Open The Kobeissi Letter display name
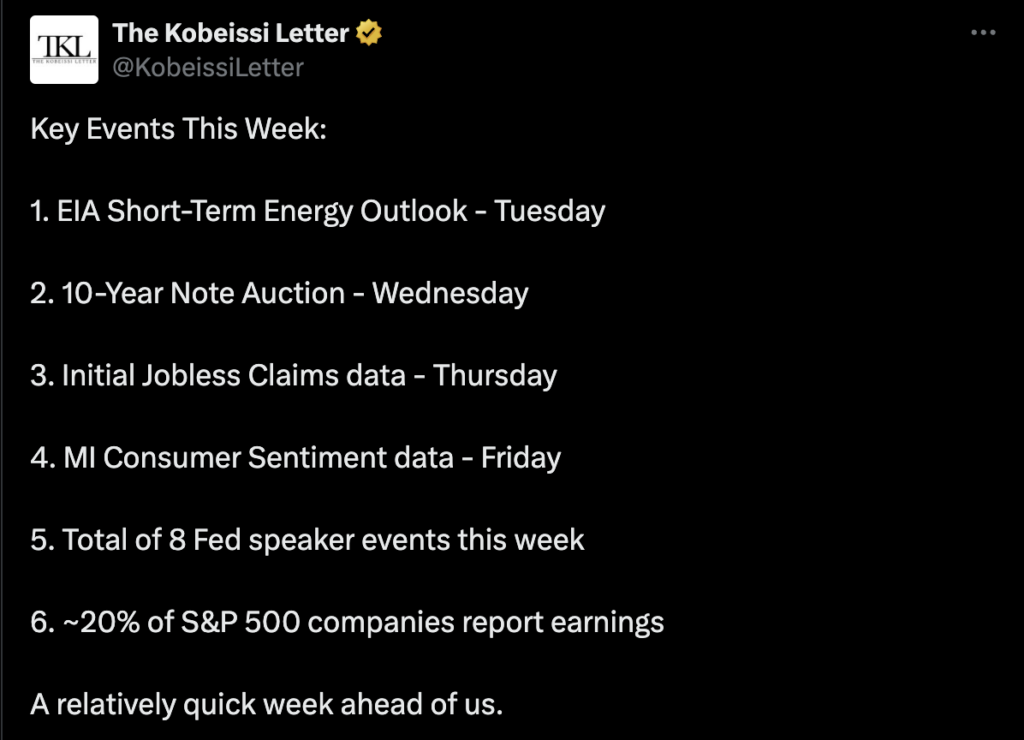 pyautogui.click(x=231, y=33)
